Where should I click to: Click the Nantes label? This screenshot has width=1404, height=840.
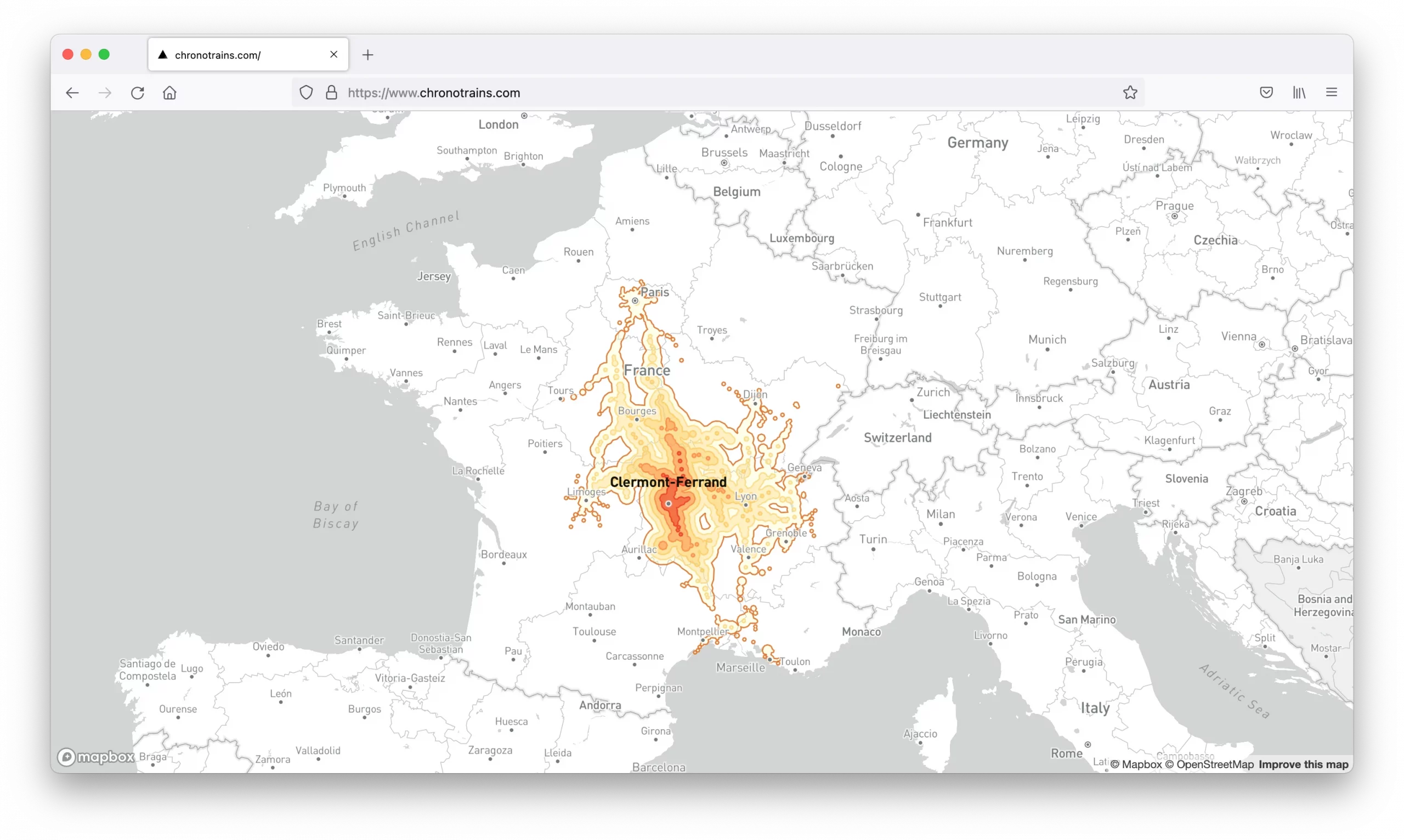pyautogui.click(x=460, y=401)
